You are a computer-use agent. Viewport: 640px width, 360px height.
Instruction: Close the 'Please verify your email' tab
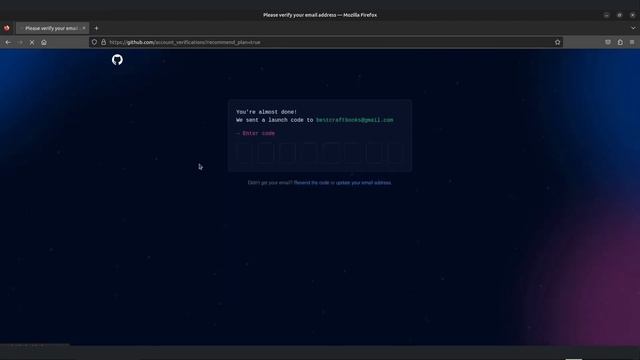click(x=84, y=28)
